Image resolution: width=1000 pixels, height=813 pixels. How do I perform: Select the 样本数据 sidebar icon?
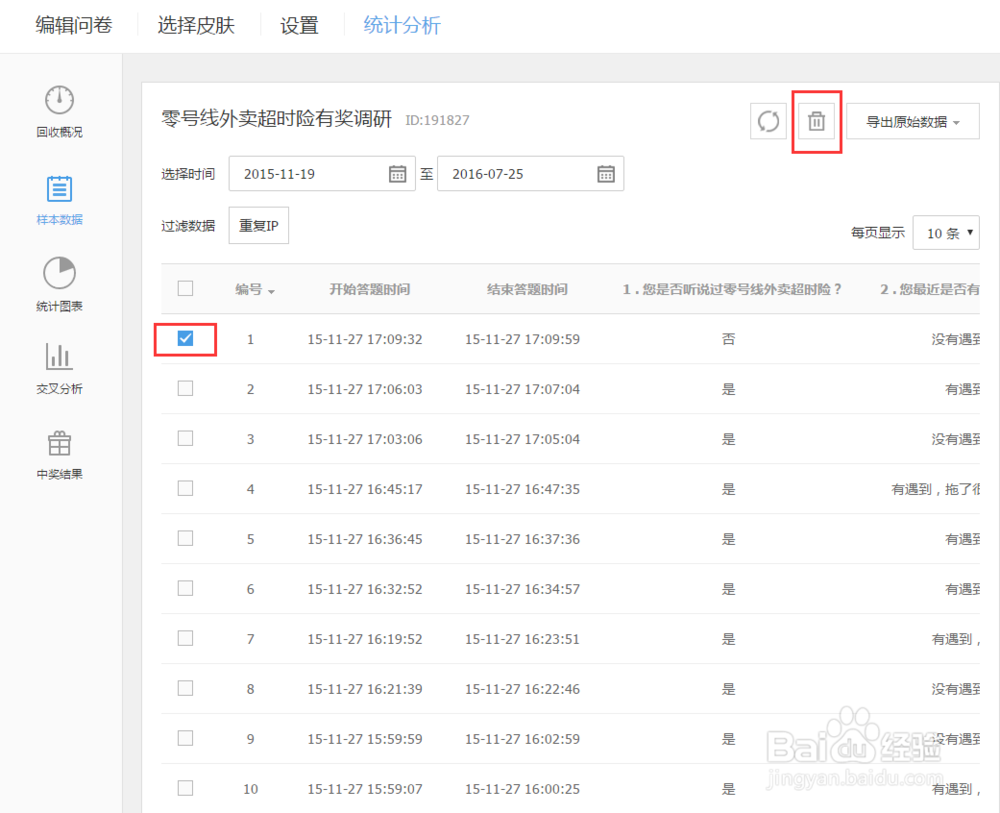point(58,199)
